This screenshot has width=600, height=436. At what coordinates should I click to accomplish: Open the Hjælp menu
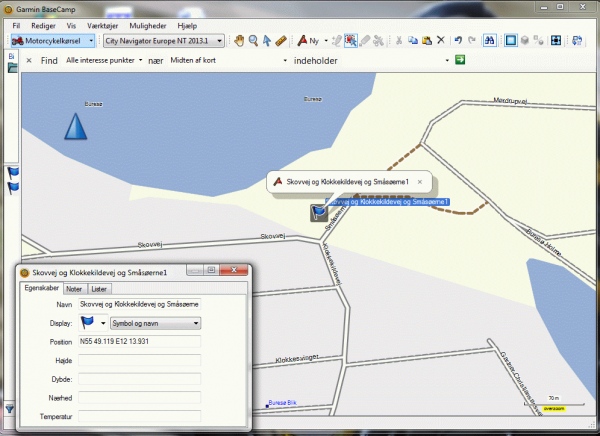point(187,26)
